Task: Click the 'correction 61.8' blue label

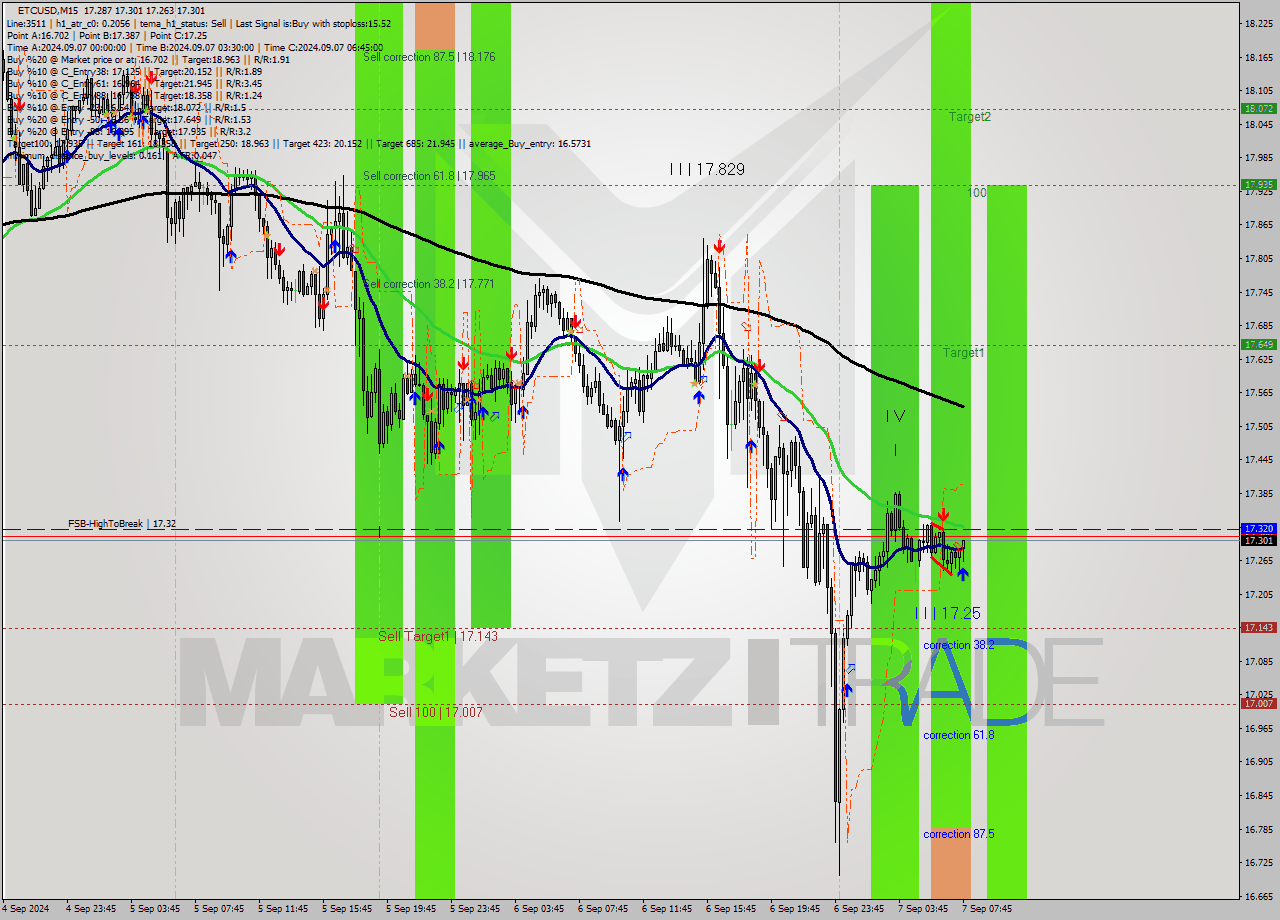Action: point(959,735)
